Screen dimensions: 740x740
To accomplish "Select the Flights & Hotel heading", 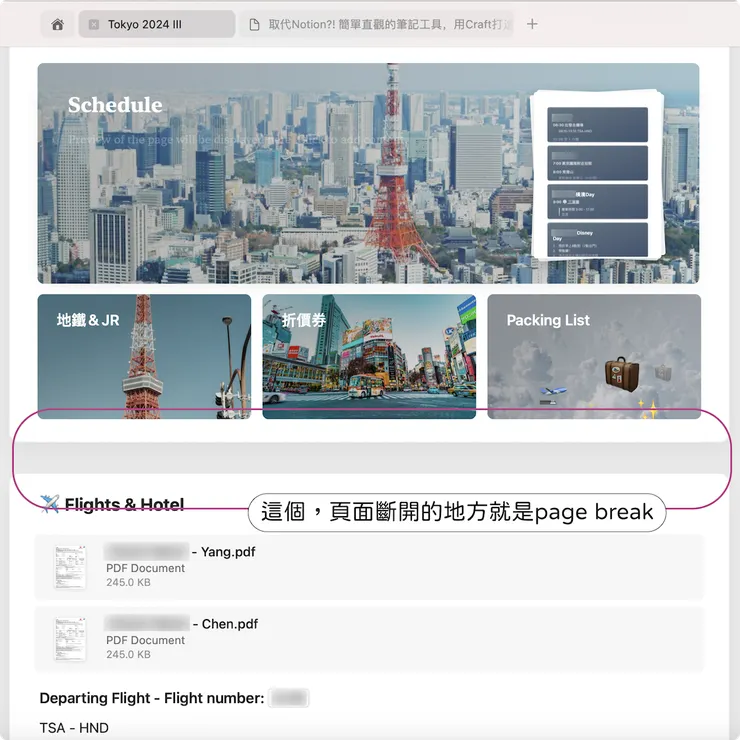I will click(x=124, y=505).
